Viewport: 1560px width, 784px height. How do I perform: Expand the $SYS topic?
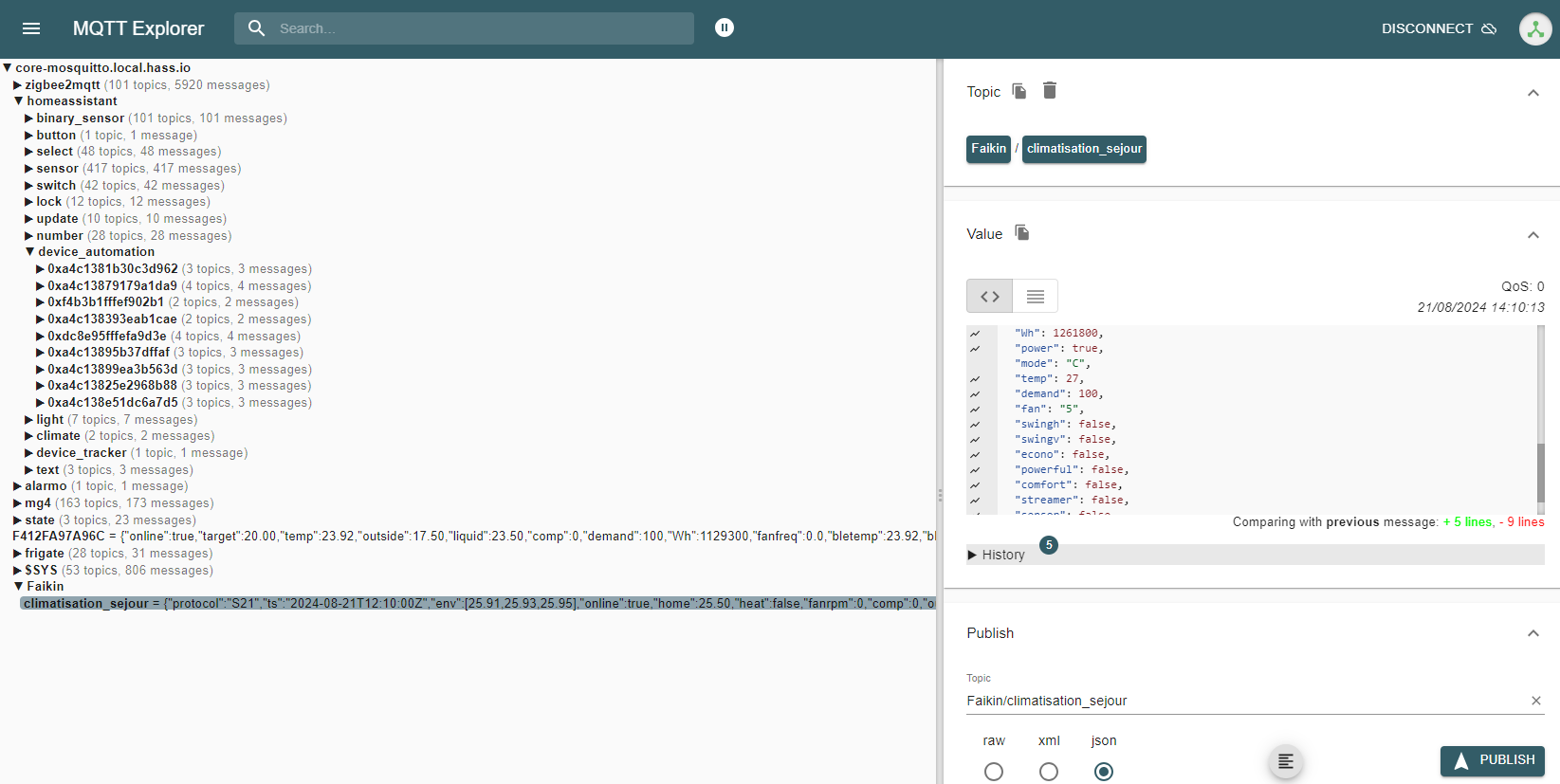[x=17, y=571]
